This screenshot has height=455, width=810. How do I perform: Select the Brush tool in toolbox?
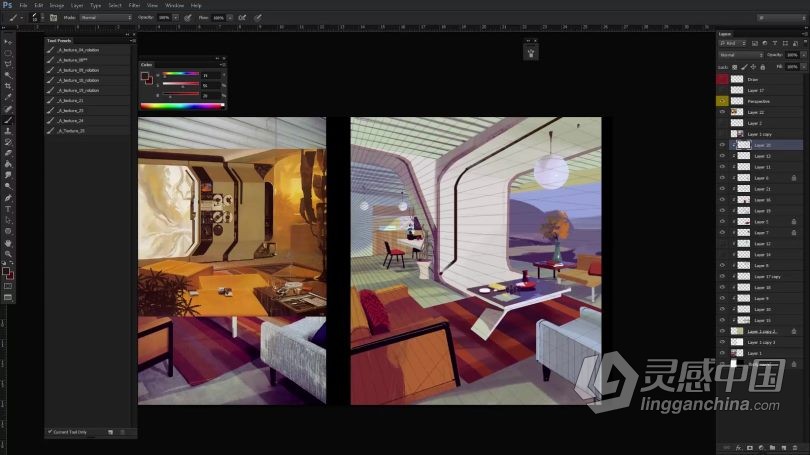[8, 120]
